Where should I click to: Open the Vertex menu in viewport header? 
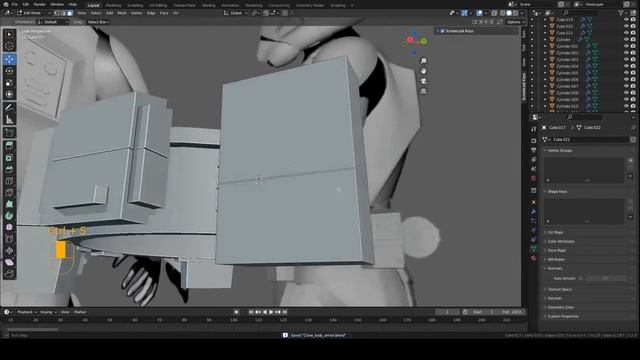[136, 13]
